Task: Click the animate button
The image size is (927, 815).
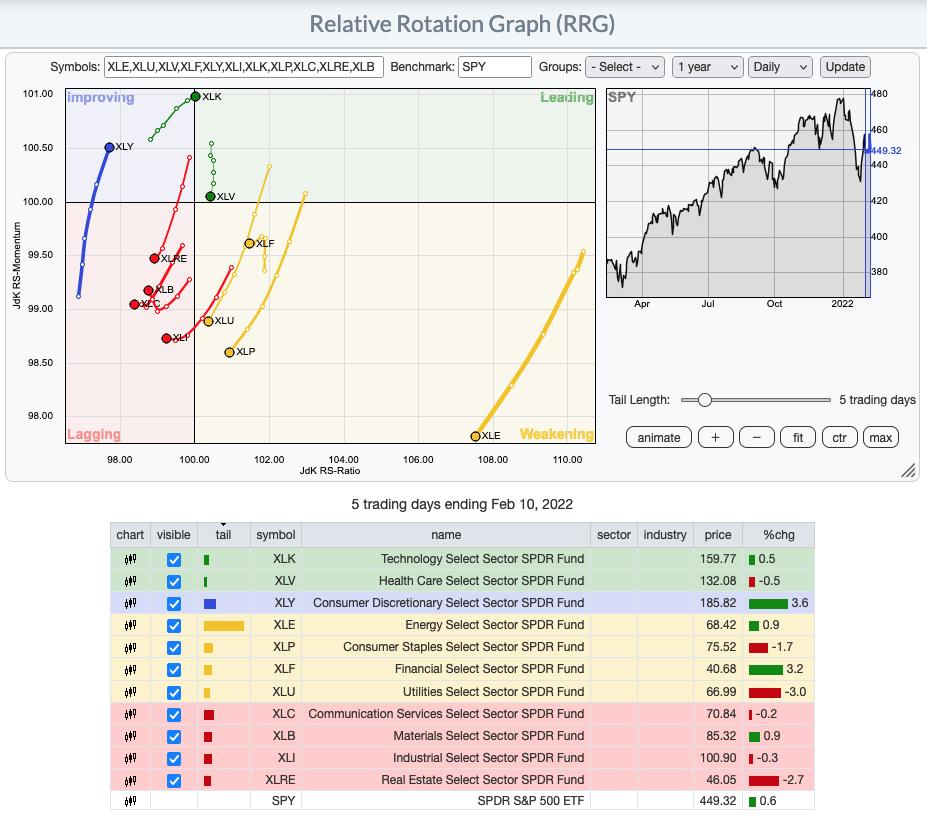Action: pyautogui.click(x=659, y=438)
